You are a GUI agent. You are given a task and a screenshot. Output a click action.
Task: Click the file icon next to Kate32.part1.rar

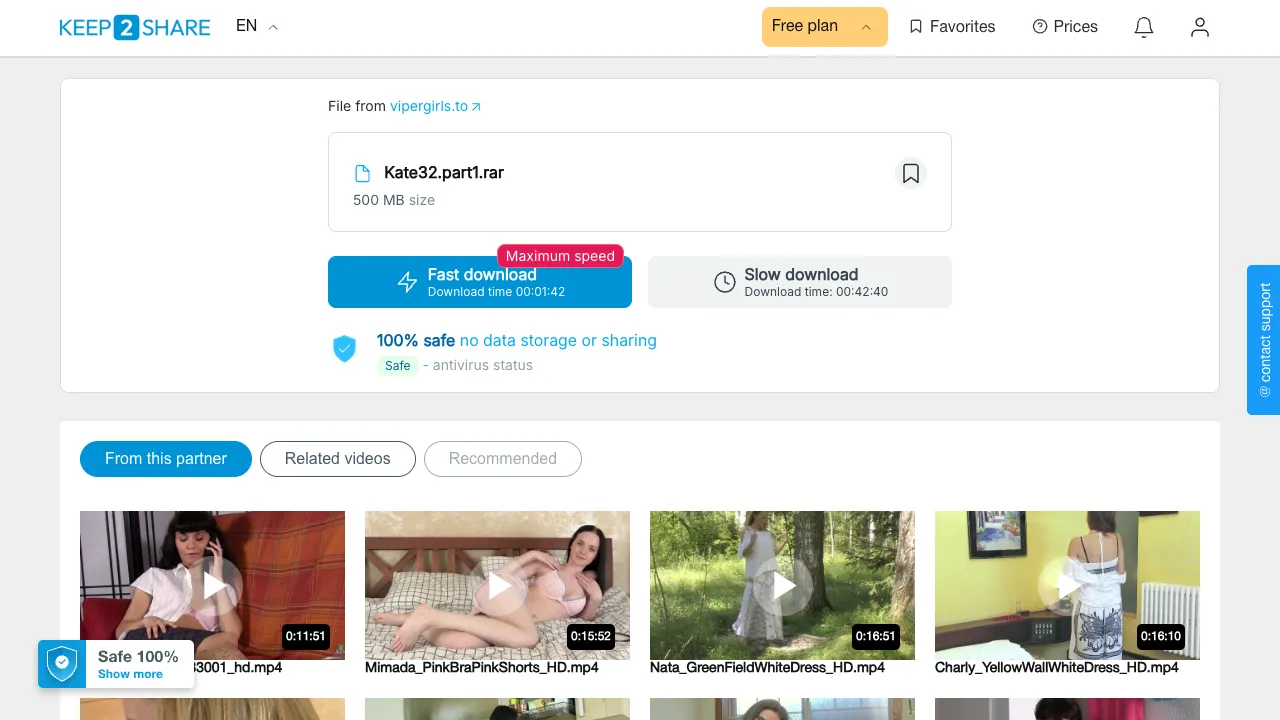click(362, 173)
